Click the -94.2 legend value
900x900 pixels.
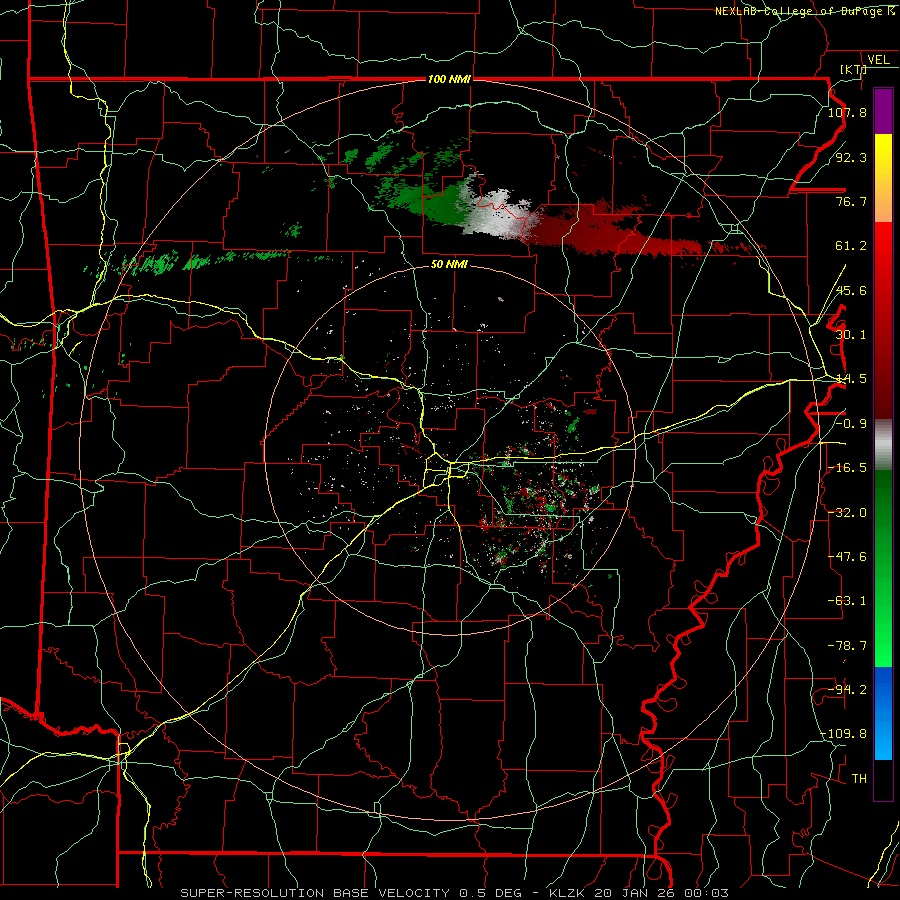[x=847, y=690]
